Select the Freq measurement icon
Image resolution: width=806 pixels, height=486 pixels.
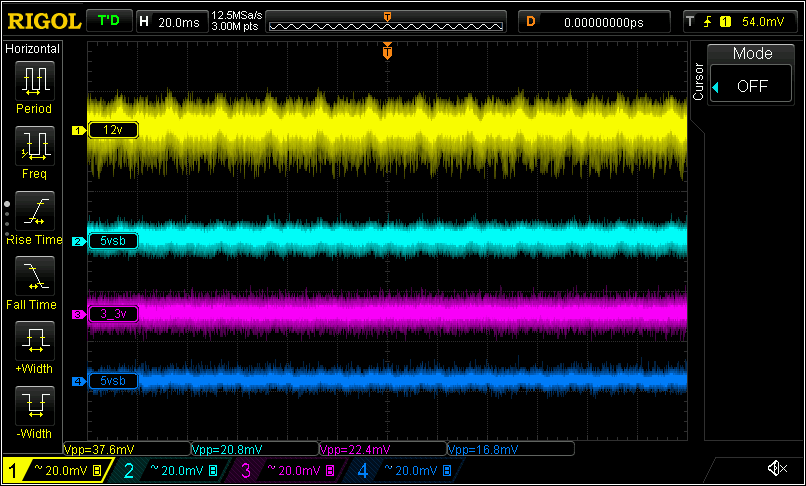(34, 146)
